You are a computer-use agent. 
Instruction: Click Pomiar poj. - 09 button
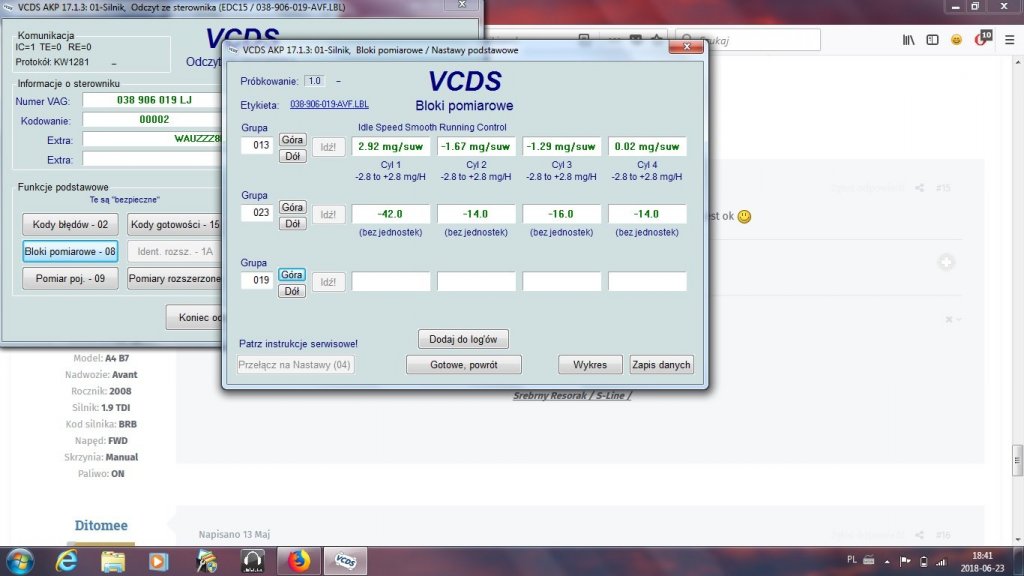[70, 278]
